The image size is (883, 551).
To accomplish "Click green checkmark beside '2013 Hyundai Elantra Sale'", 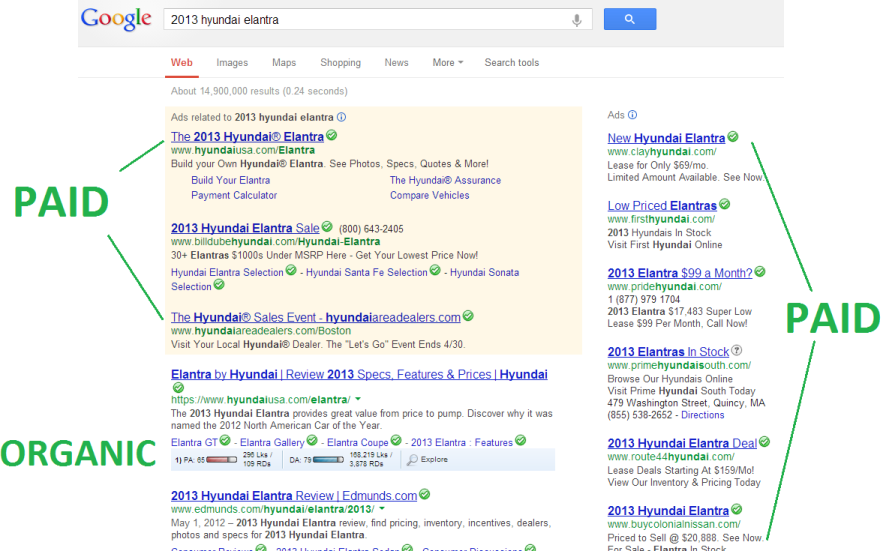I will pyautogui.click(x=327, y=226).
